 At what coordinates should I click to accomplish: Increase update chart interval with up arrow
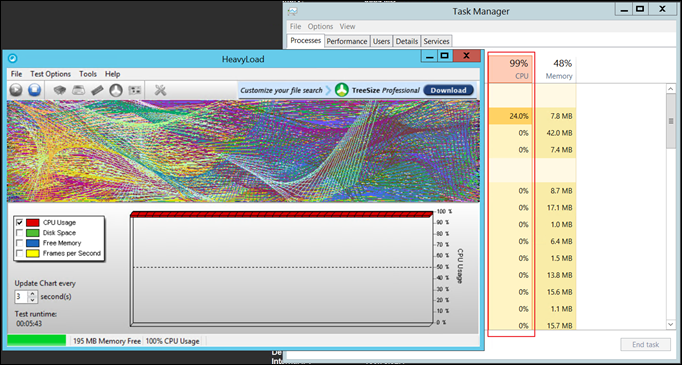(33, 294)
